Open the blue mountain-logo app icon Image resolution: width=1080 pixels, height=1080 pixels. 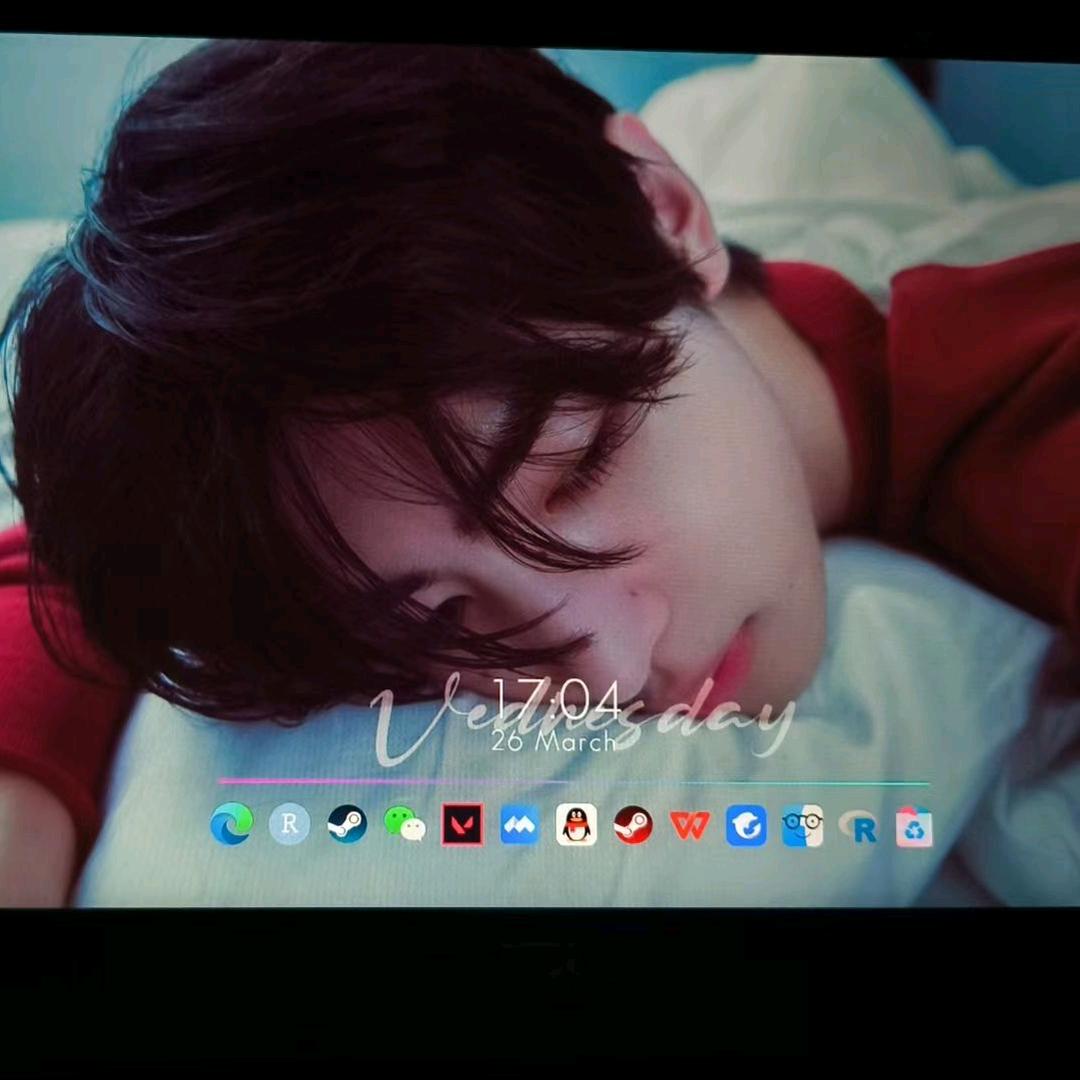tap(519, 825)
